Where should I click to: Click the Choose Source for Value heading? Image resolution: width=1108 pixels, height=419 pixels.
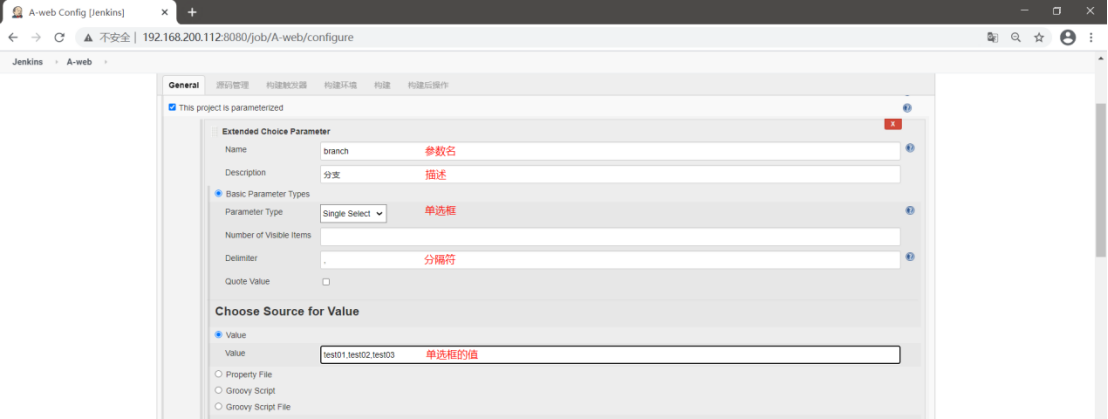[x=287, y=311]
